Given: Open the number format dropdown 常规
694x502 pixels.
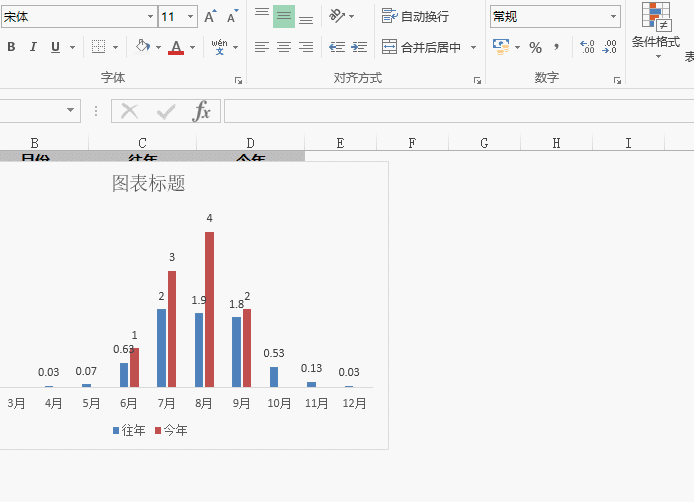Looking at the screenshot, I should tap(613, 17).
